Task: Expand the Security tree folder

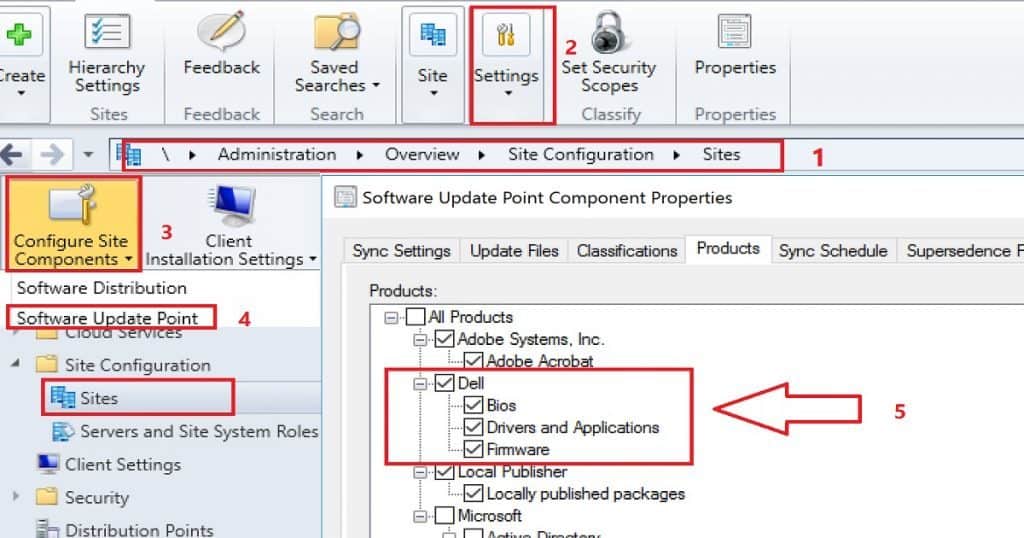Action: pyautogui.click(x=16, y=496)
